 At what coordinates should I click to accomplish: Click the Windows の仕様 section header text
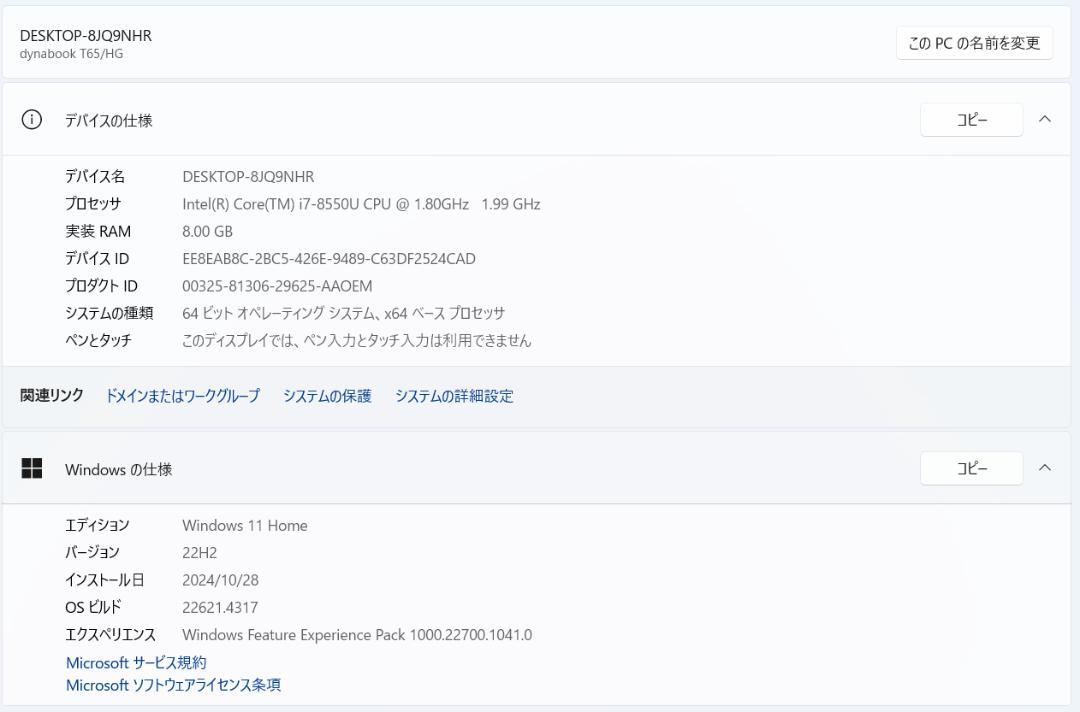pyautogui.click(x=118, y=469)
